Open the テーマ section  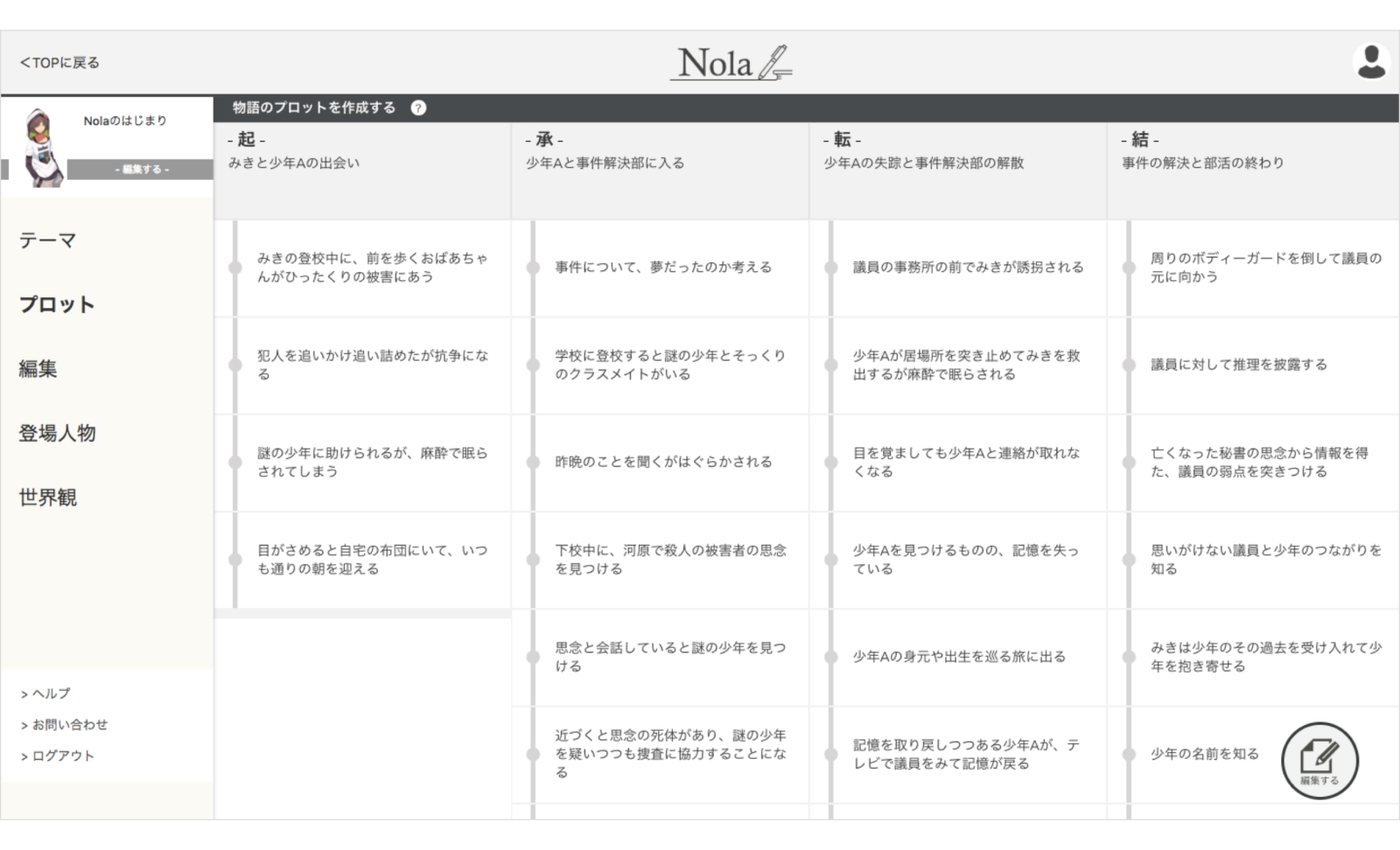pyautogui.click(x=48, y=240)
